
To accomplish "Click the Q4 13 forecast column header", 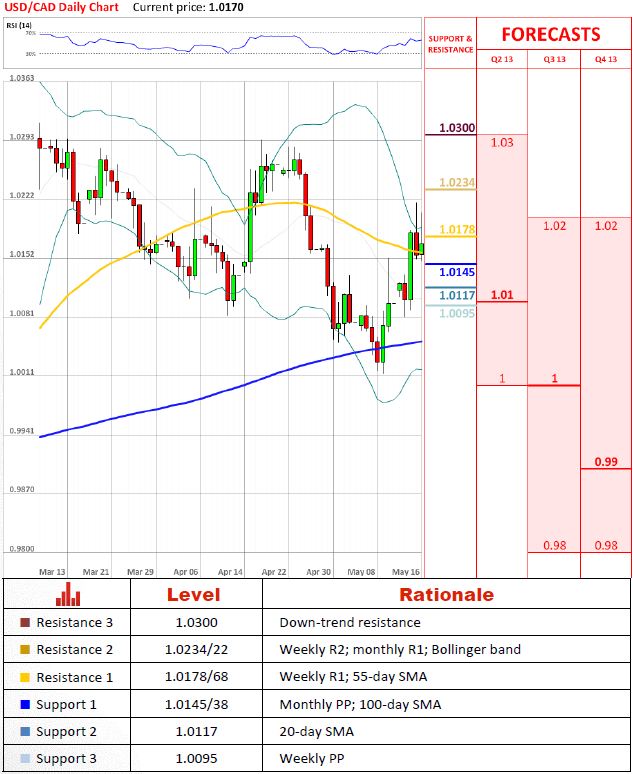I will (x=606, y=59).
